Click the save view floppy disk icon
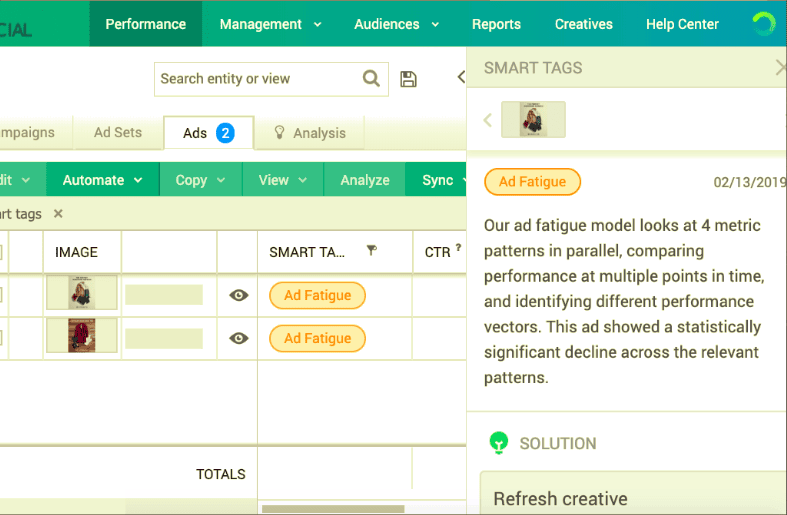Viewport: 787px width, 515px height. [x=408, y=79]
